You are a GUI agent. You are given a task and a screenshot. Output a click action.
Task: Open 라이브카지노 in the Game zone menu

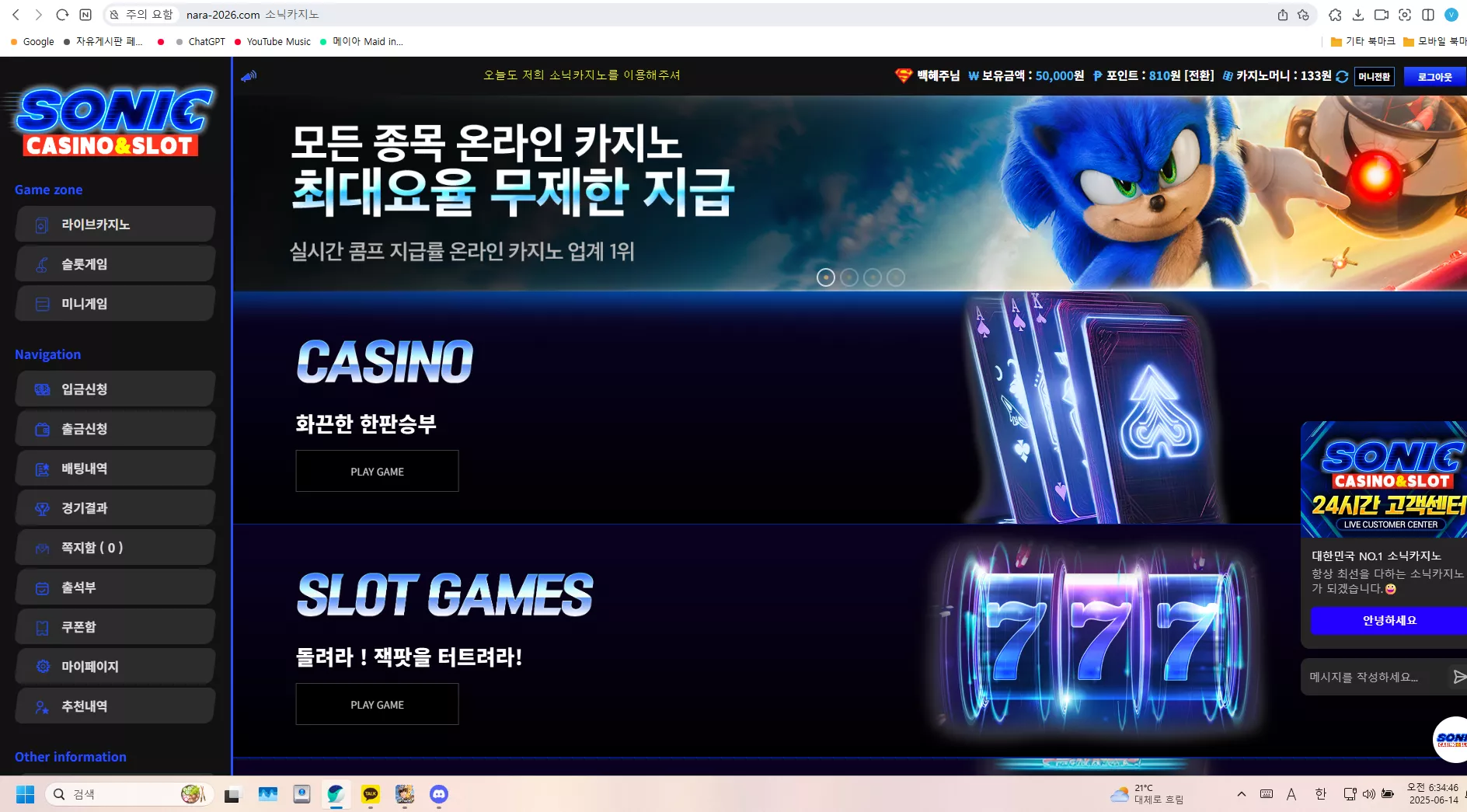(115, 225)
